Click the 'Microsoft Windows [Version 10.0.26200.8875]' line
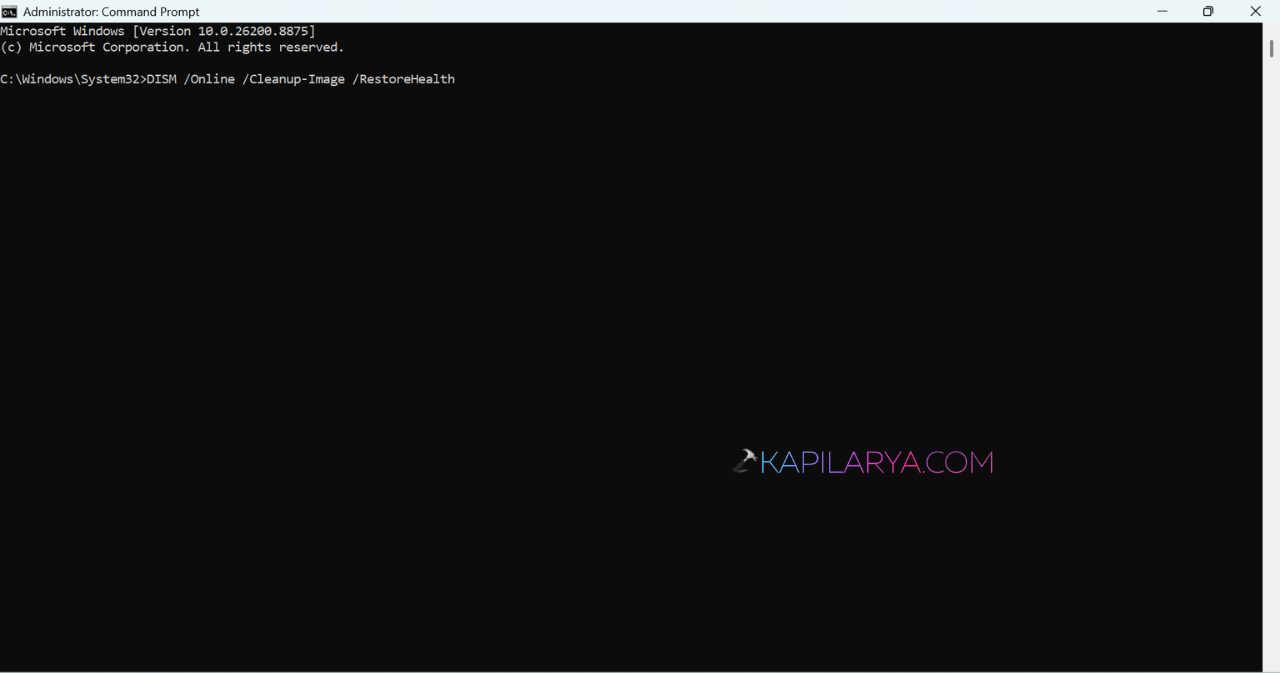The width and height of the screenshot is (1280, 673). click(x=157, y=32)
